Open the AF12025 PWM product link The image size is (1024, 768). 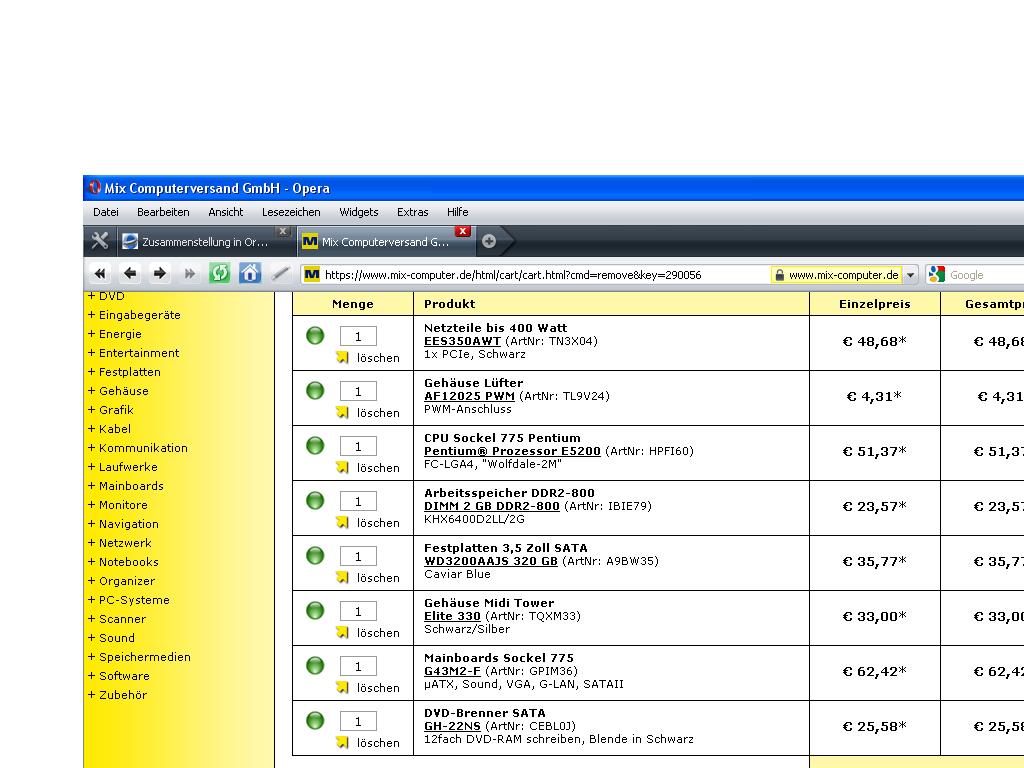click(x=470, y=396)
